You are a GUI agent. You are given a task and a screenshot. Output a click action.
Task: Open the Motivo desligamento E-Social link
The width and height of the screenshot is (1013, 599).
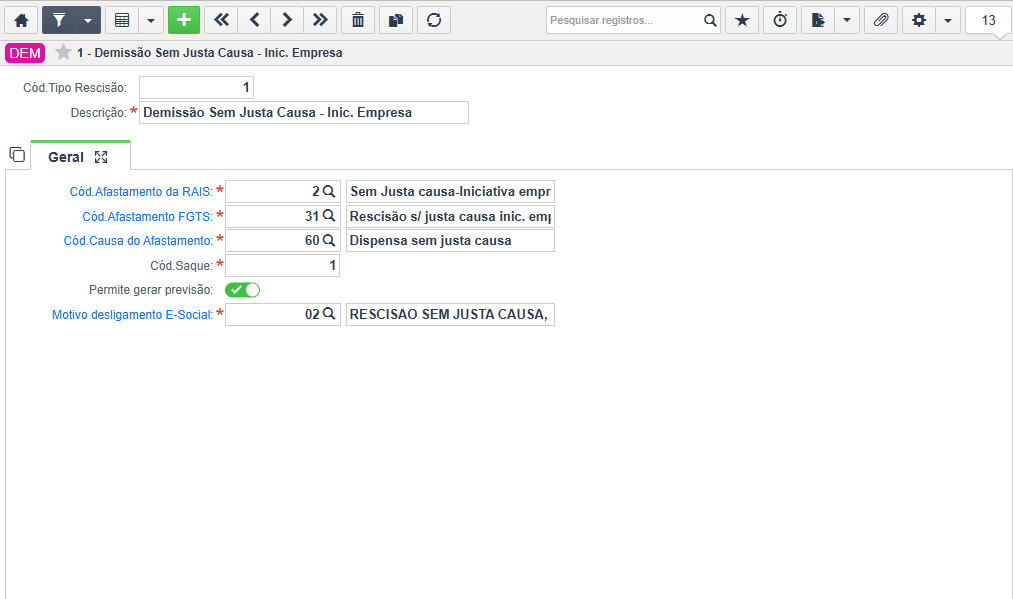(132, 315)
